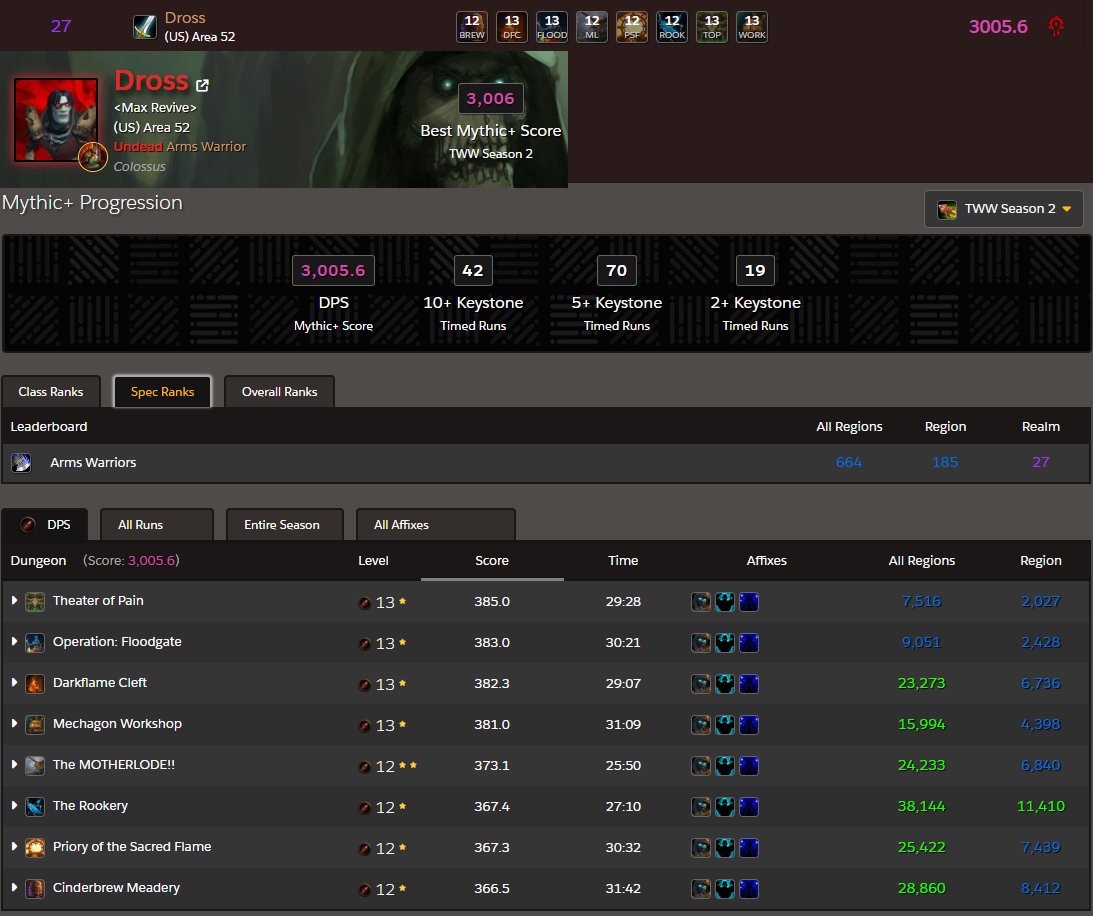Sort by All Regions column in dungeon table
This screenshot has width=1093, height=916.
coord(922,560)
